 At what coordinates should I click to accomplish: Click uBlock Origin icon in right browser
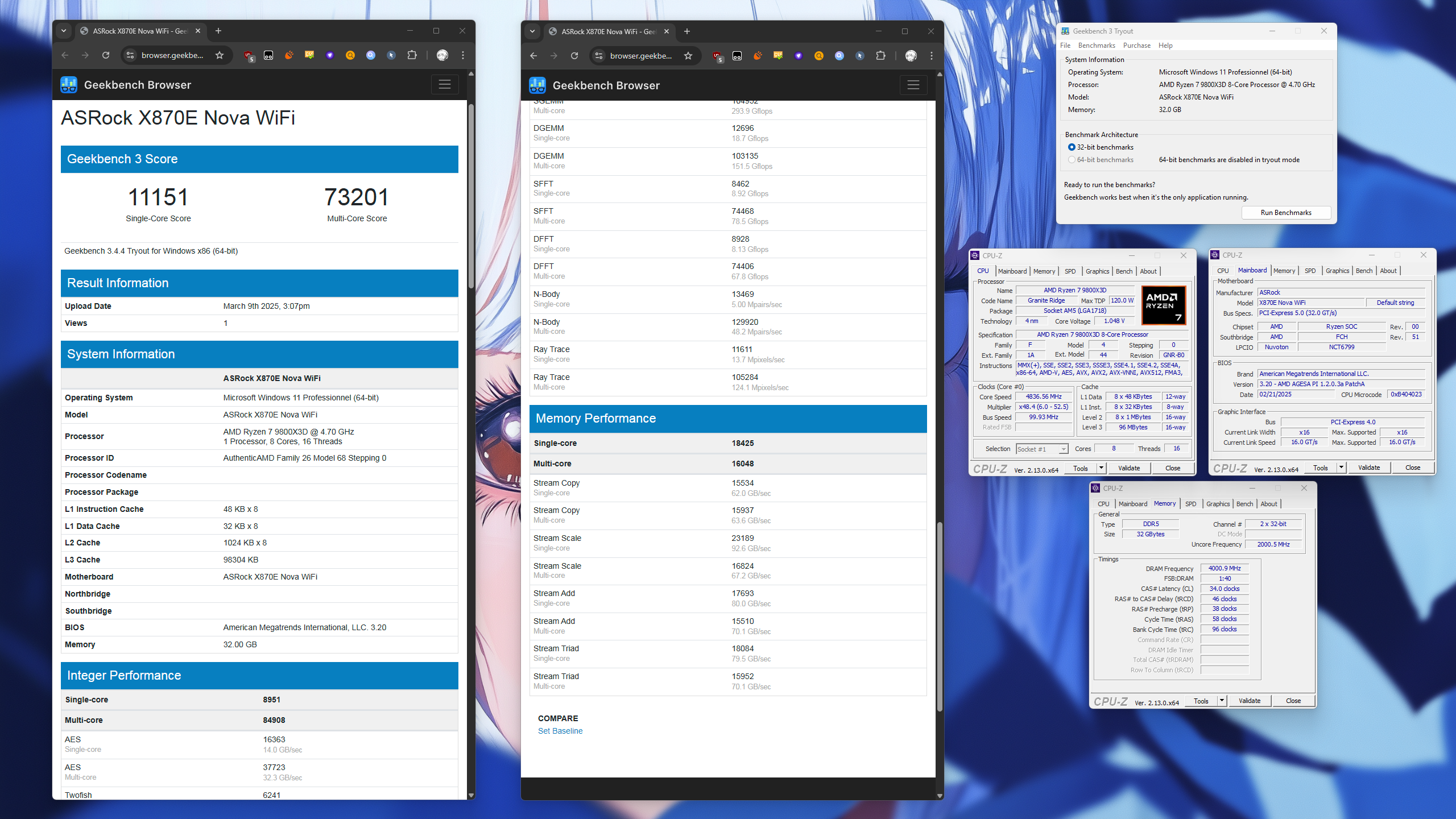click(718, 56)
